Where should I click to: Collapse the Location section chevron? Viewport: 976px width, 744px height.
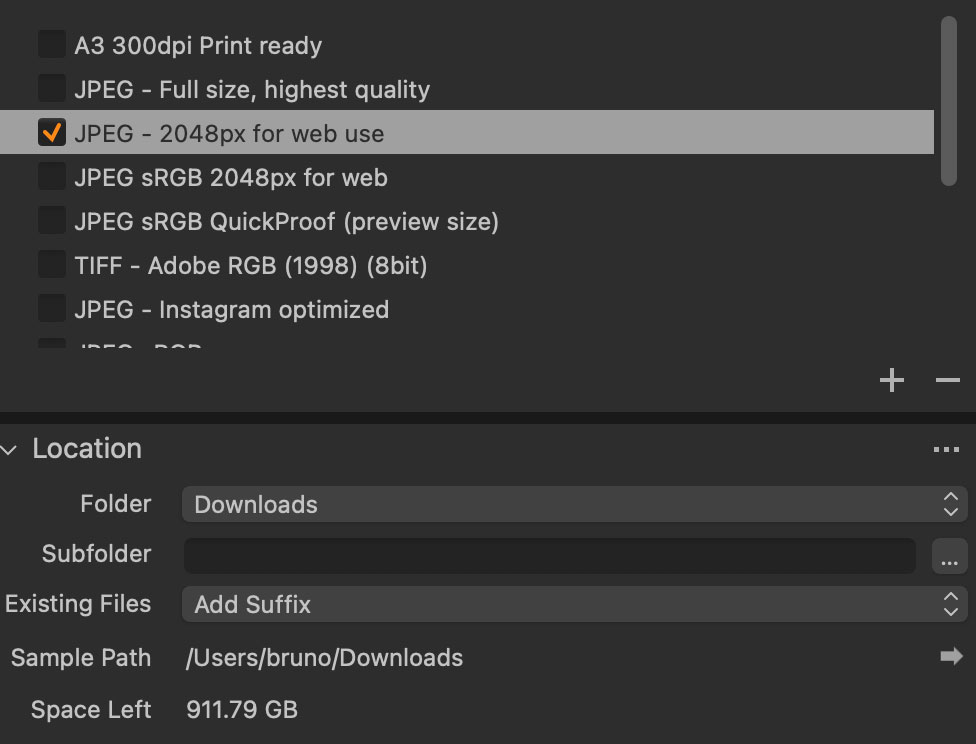[10, 450]
